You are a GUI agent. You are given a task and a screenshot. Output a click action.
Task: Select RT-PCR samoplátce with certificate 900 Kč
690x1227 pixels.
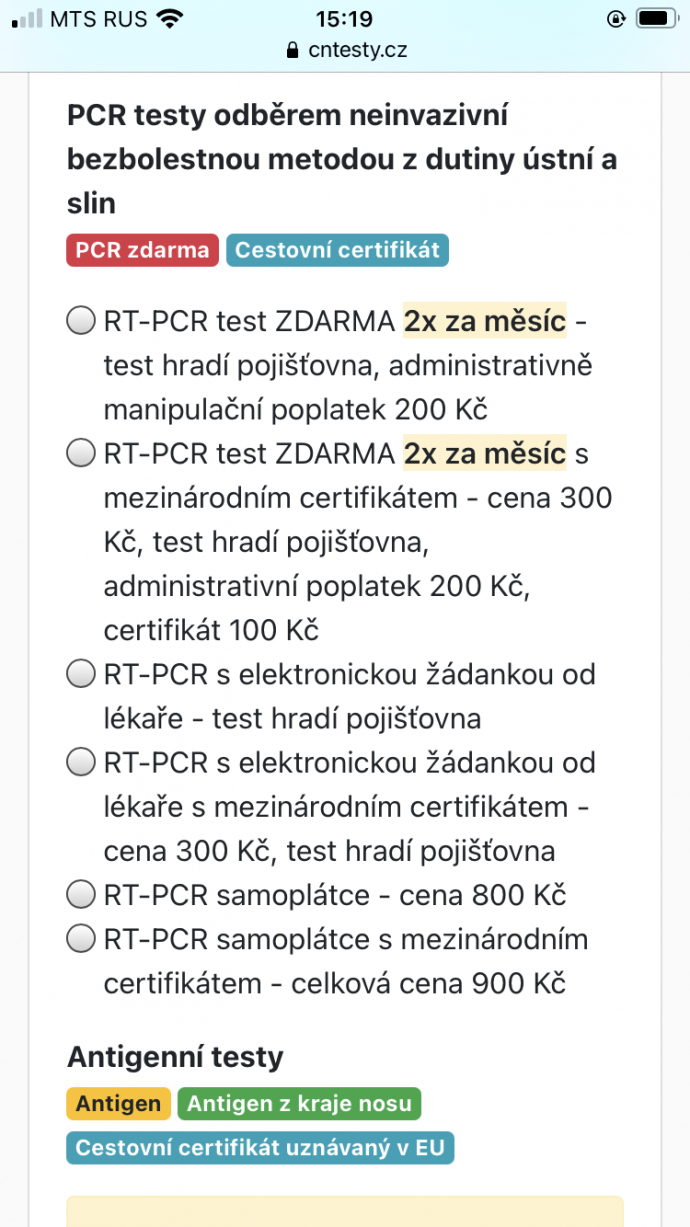coord(80,939)
